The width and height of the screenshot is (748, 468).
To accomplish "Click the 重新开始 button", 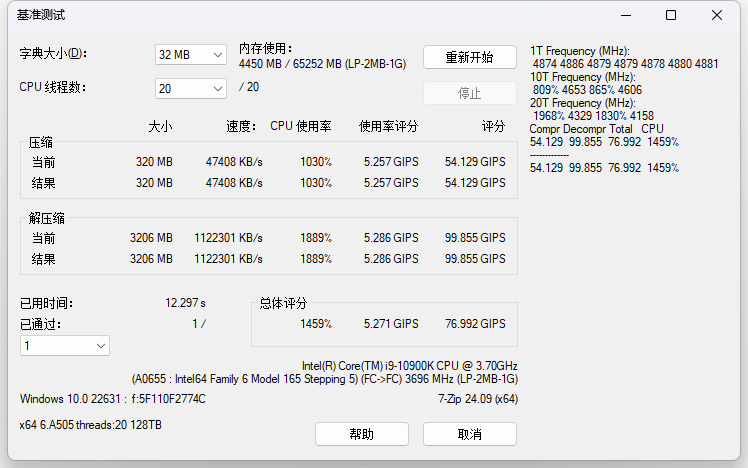I will point(469,57).
